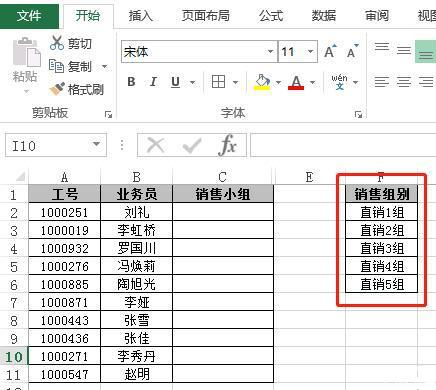The image size is (436, 390).
Task: Select the Format Painter brush
Action: [57, 89]
